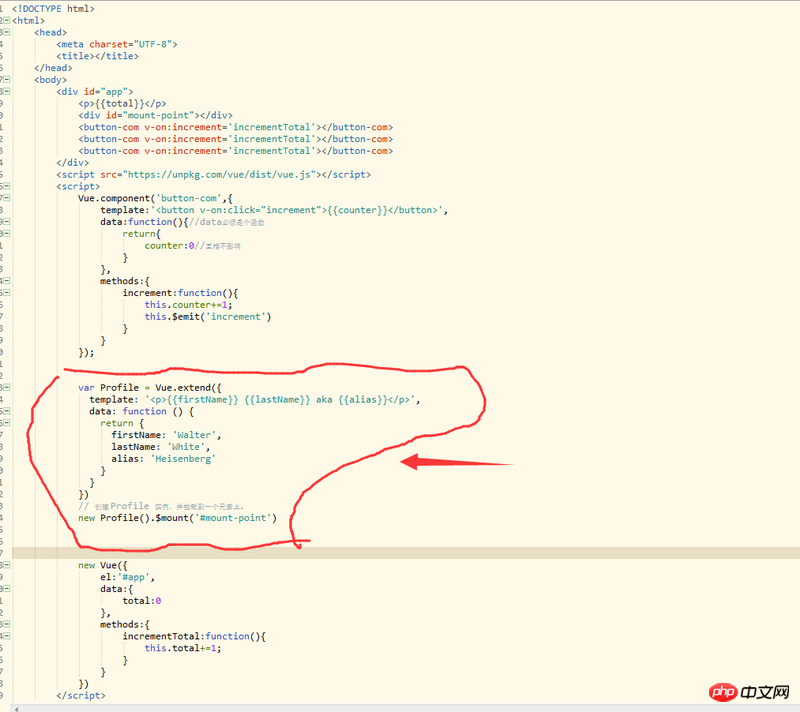
Task: Click the this.$emit('increment') line
Action: coord(208,317)
